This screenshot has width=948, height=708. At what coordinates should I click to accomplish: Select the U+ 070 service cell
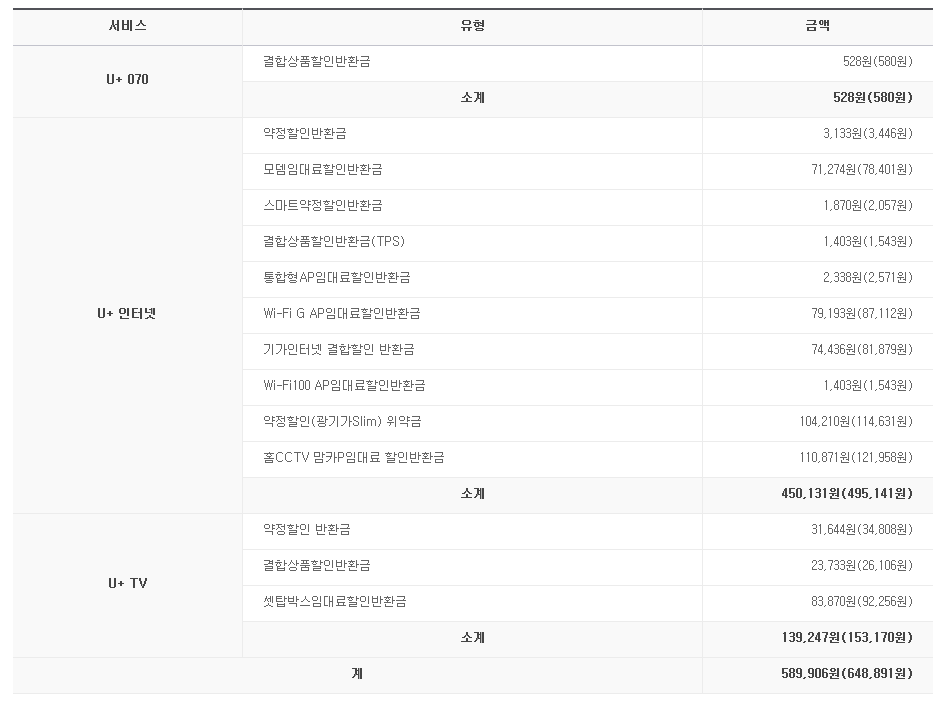click(127, 80)
